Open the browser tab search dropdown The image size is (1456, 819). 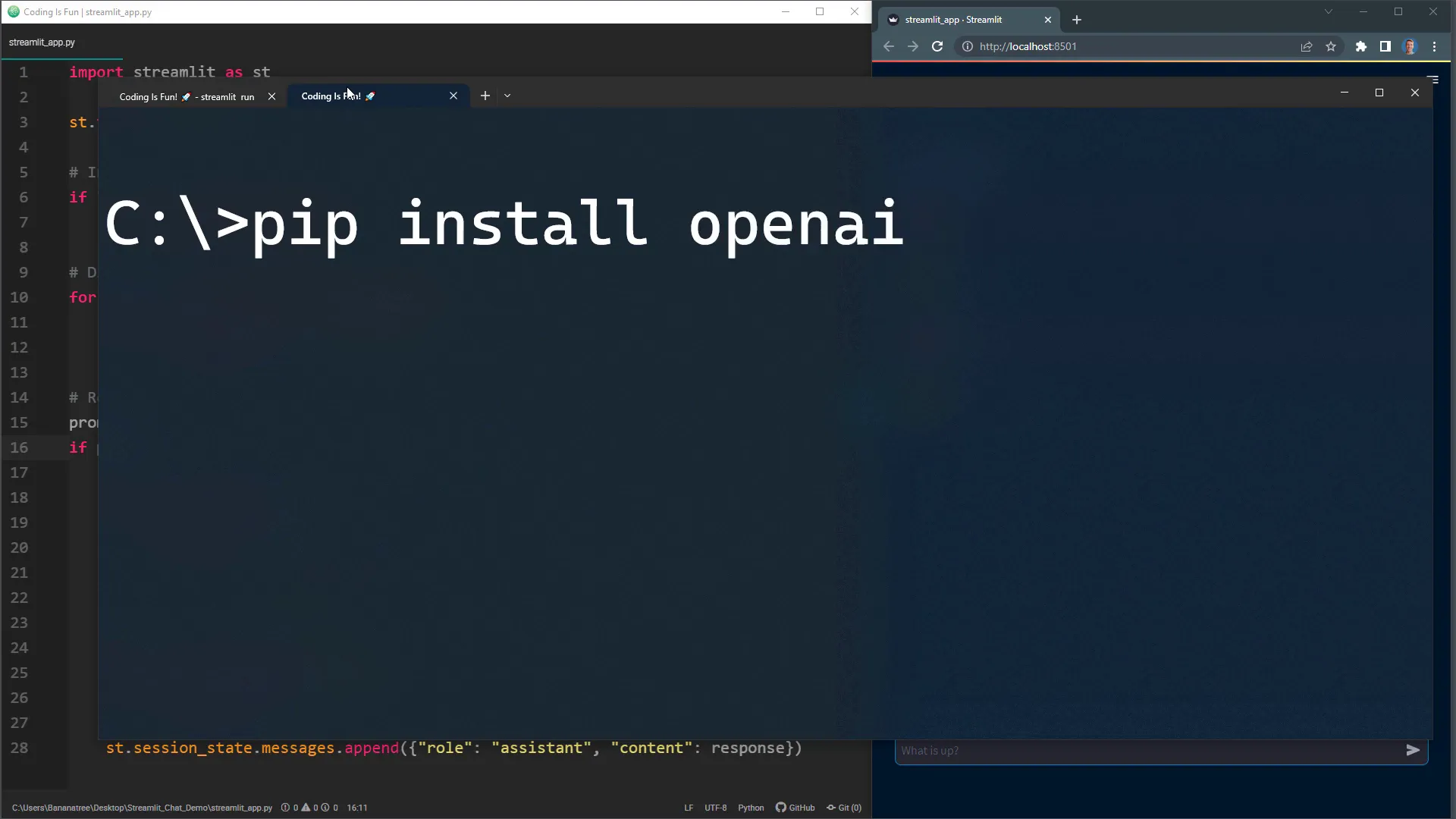click(1329, 11)
